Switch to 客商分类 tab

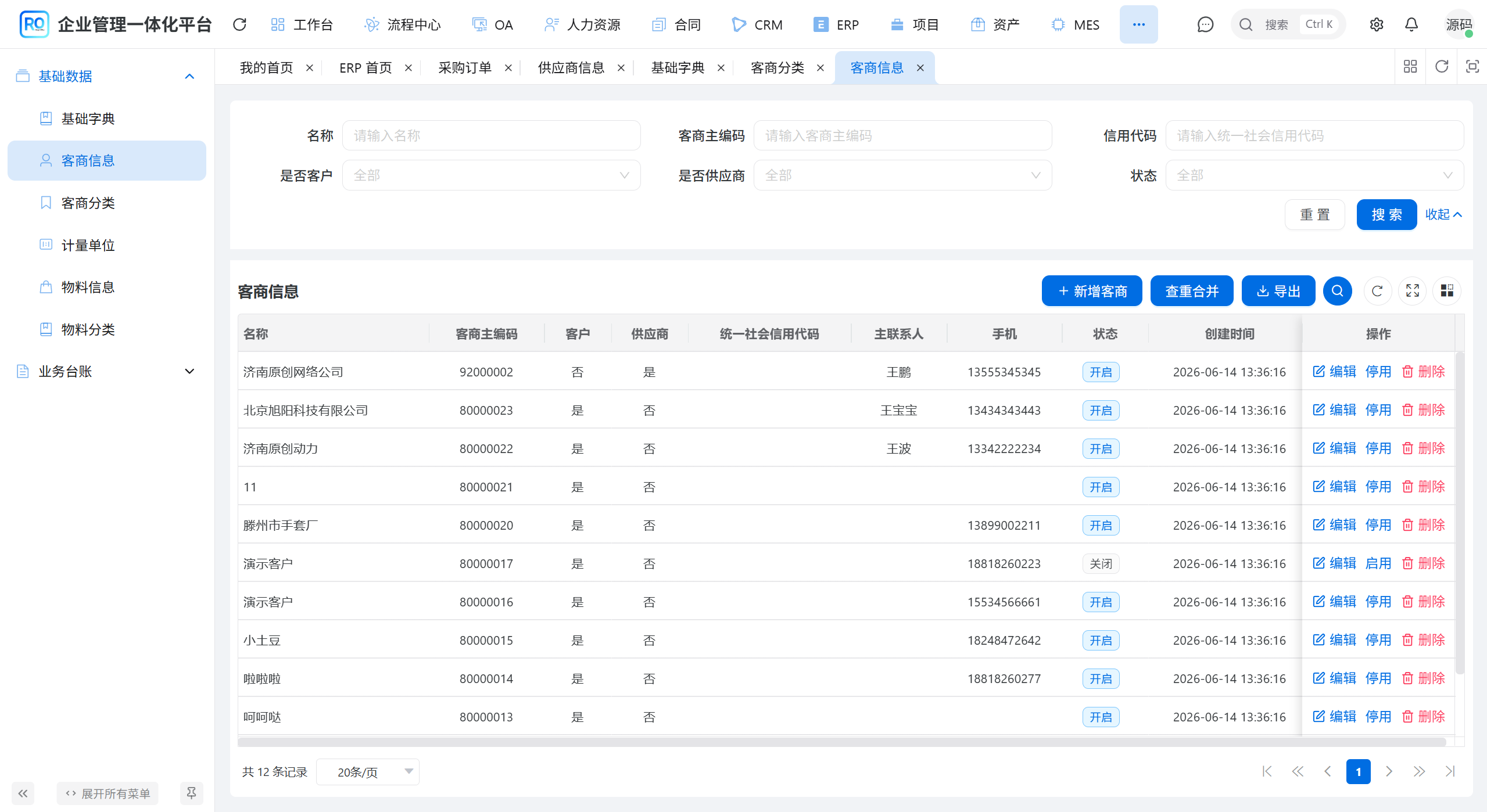point(777,68)
